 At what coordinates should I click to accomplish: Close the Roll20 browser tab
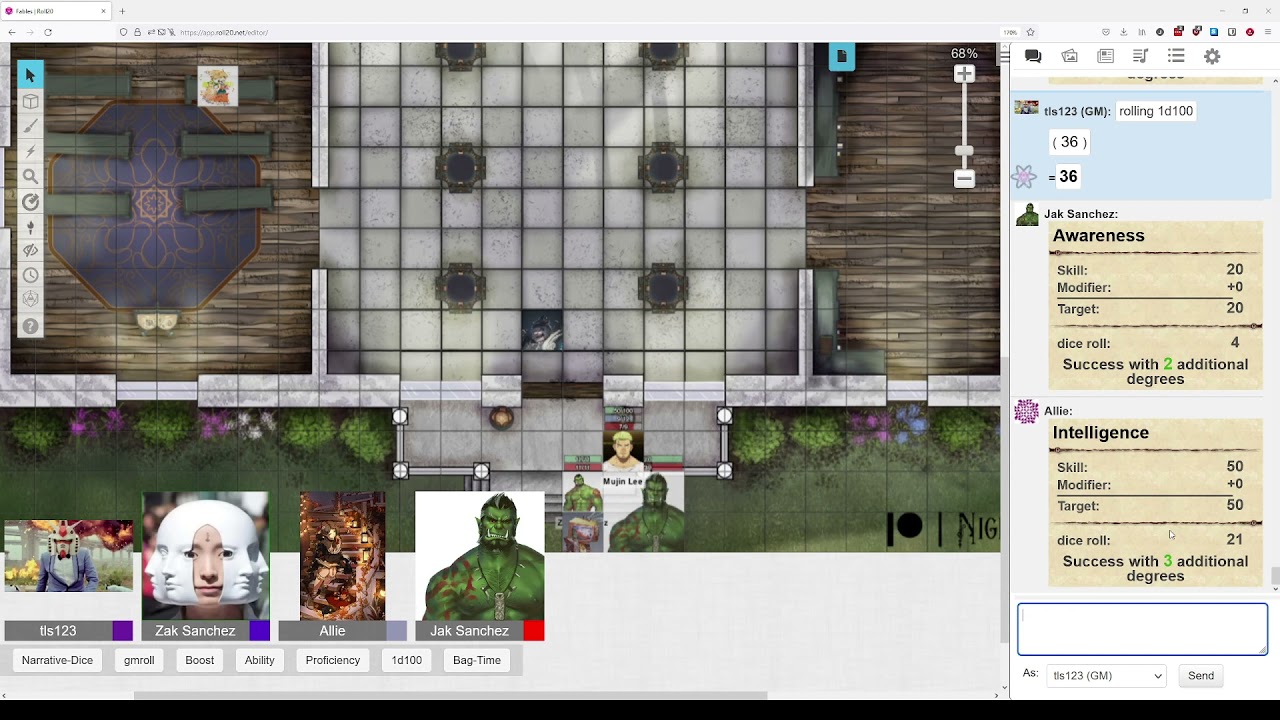103,11
